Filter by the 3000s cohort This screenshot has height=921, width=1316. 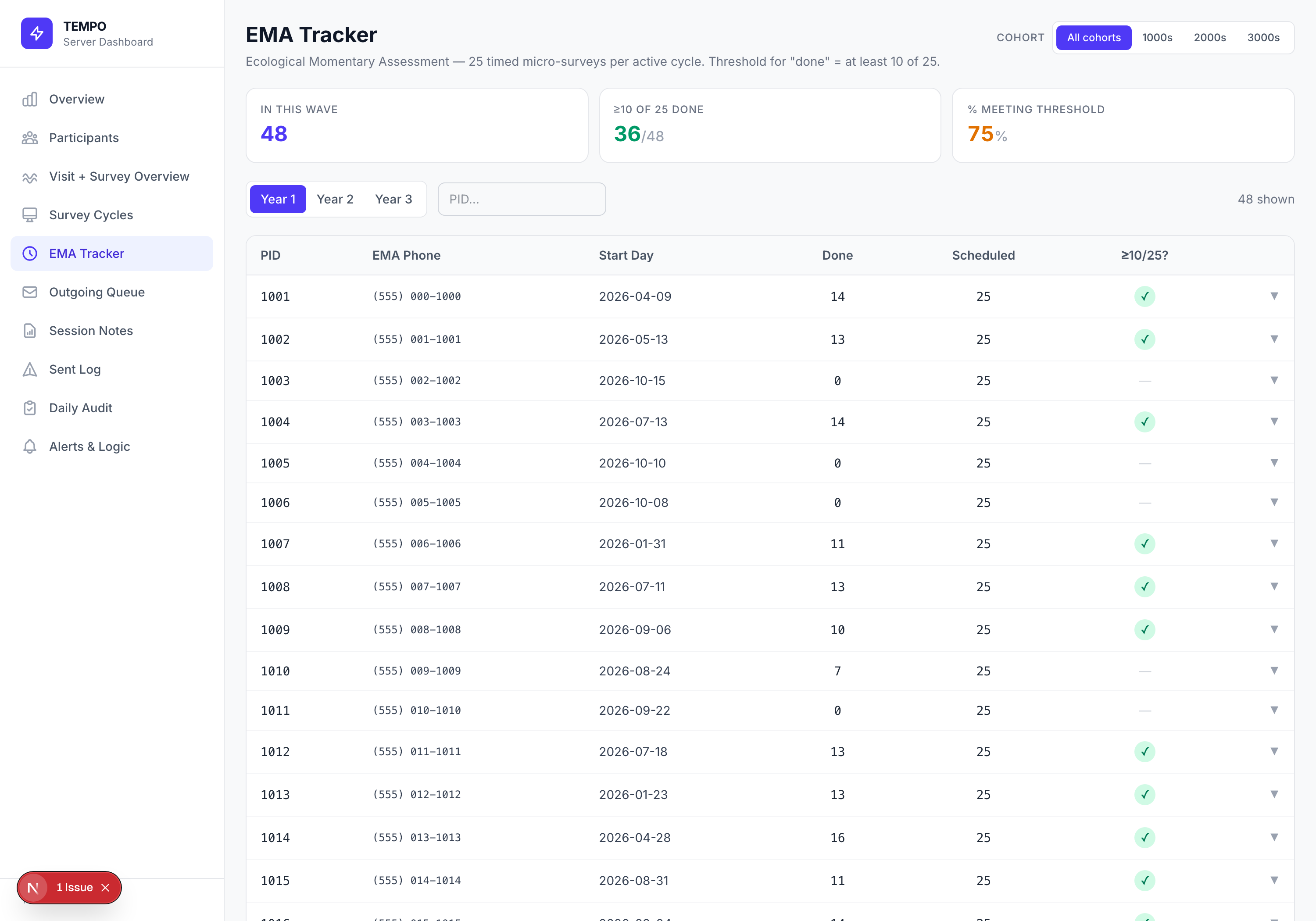pos(1262,38)
